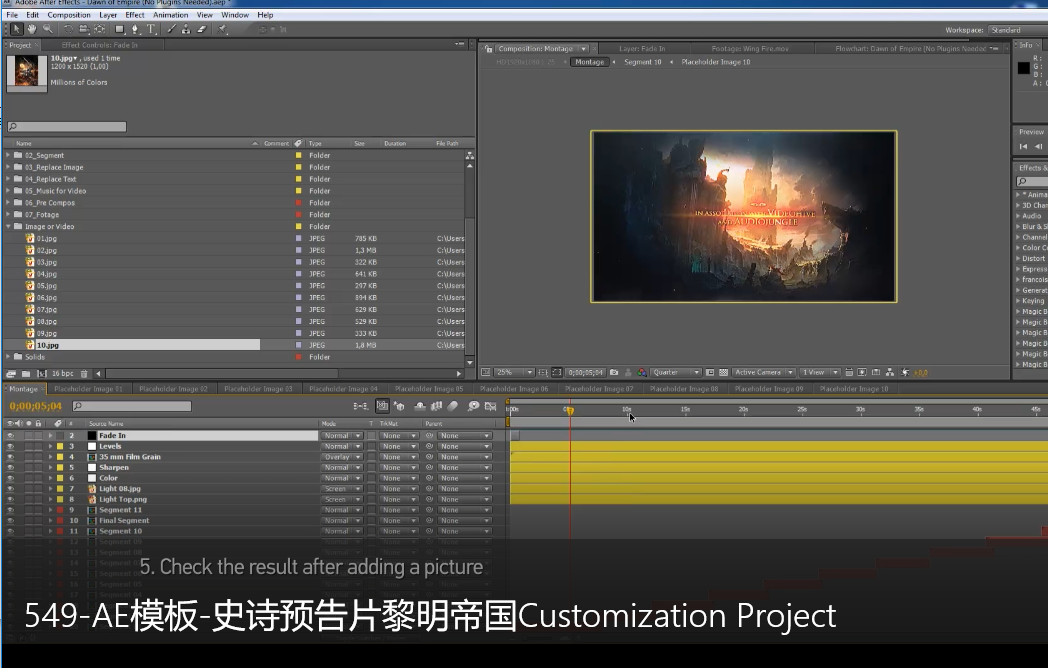Toggle the transparency grid in viewer
The image size is (1048, 668).
723,372
